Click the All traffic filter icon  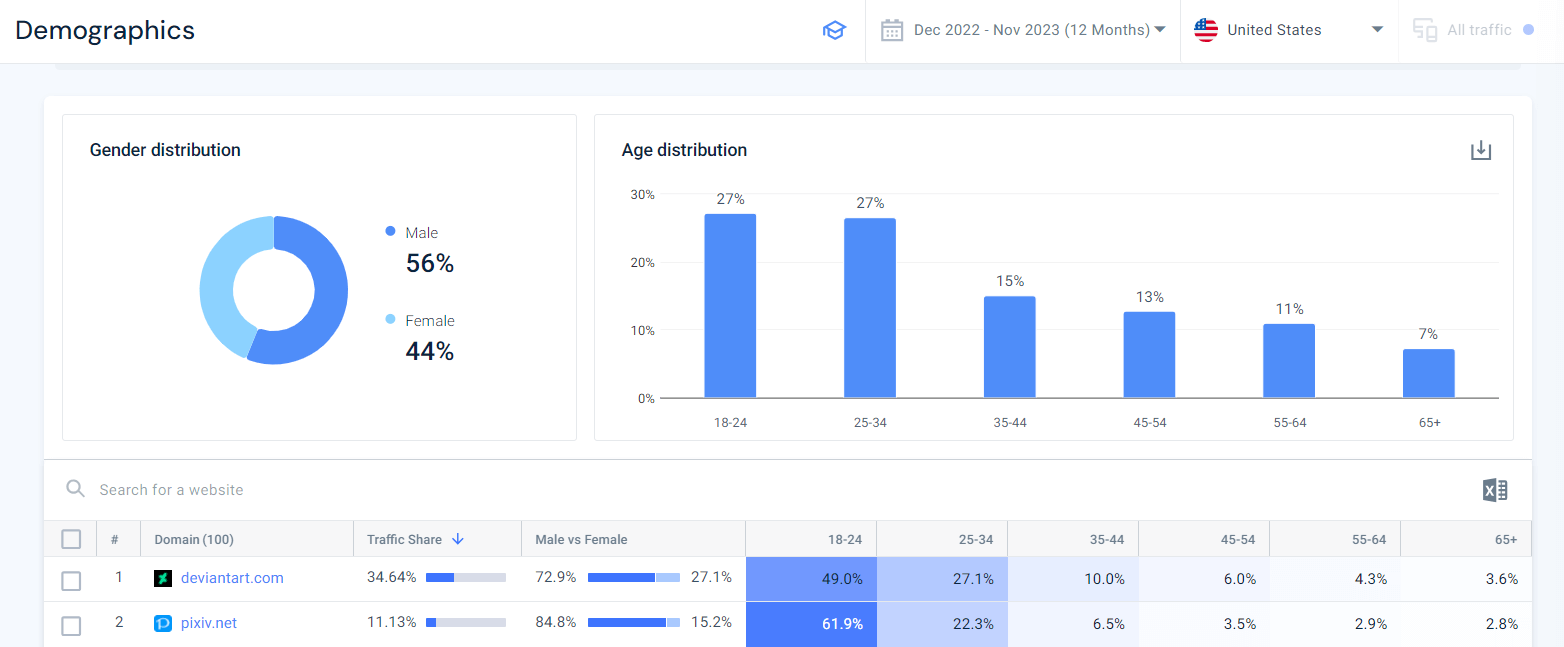pyautogui.click(x=1424, y=30)
